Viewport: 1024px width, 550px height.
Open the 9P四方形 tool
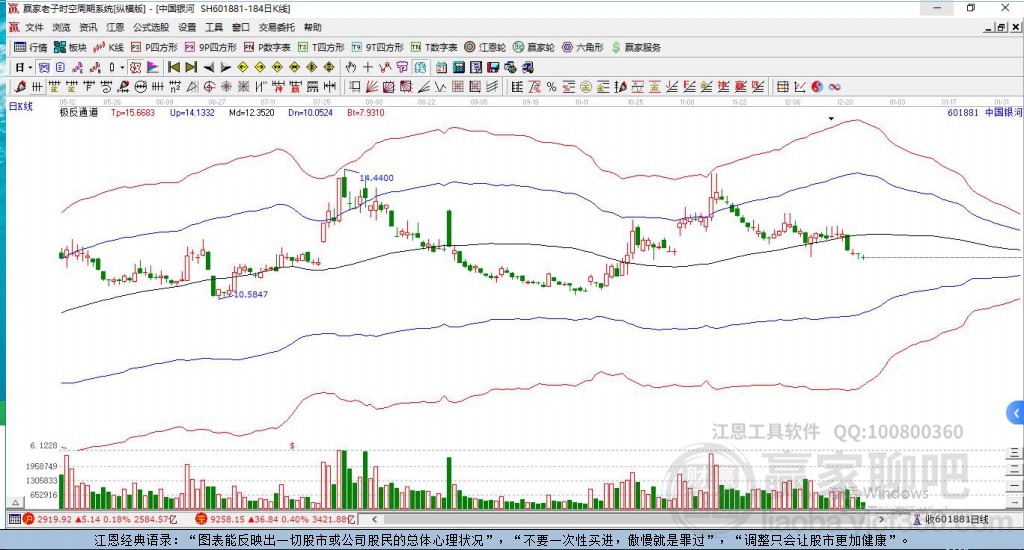pyautogui.click(x=210, y=47)
